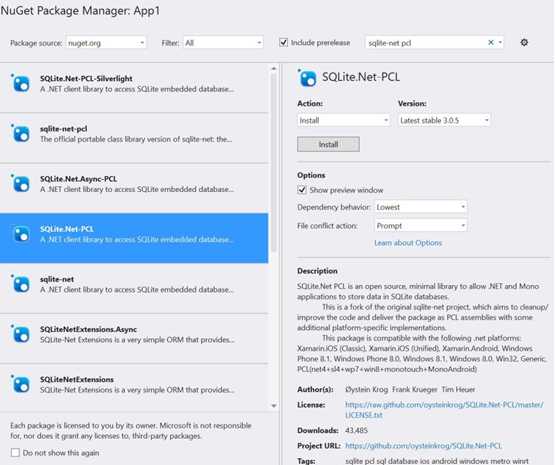Click author name Frank Krueger
555x465 pixels.
tap(414, 389)
